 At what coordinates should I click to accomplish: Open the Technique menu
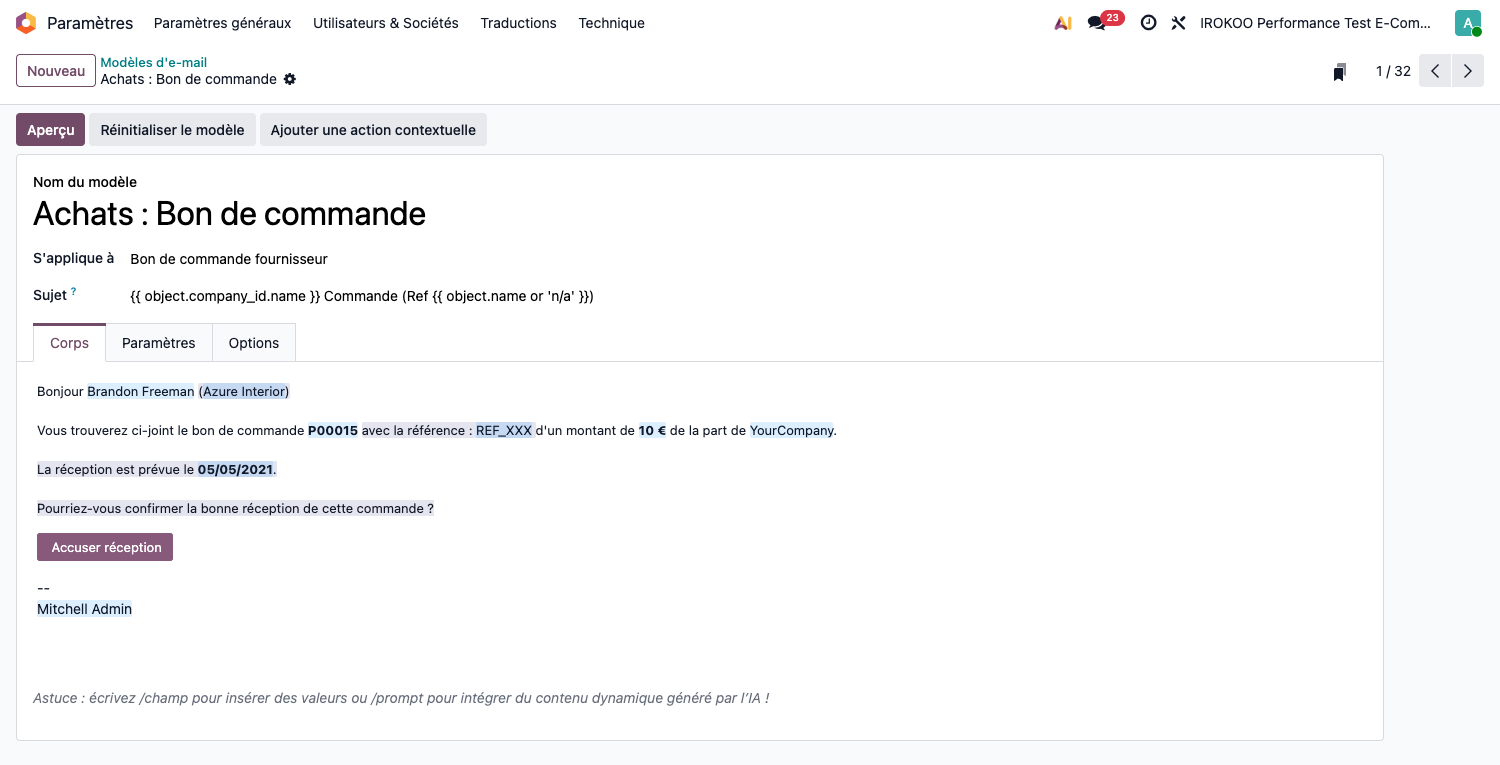coord(611,23)
